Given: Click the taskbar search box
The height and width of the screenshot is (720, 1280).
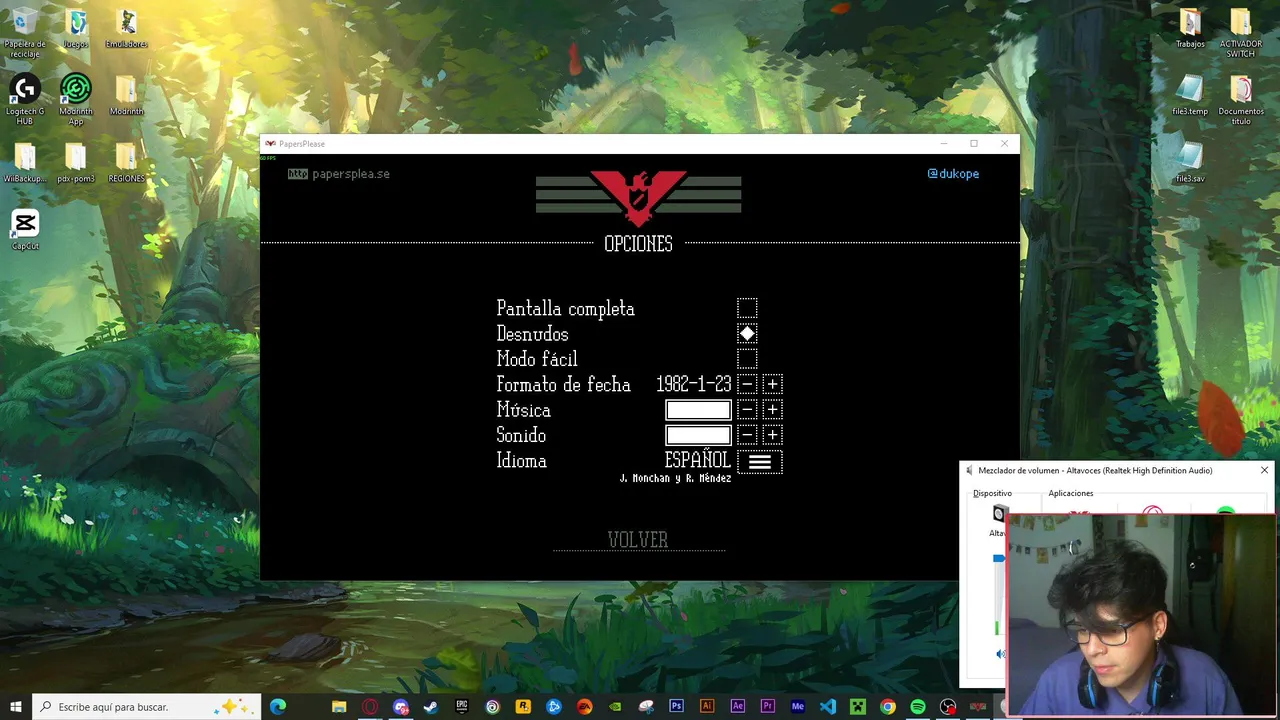Looking at the screenshot, I should [146, 707].
